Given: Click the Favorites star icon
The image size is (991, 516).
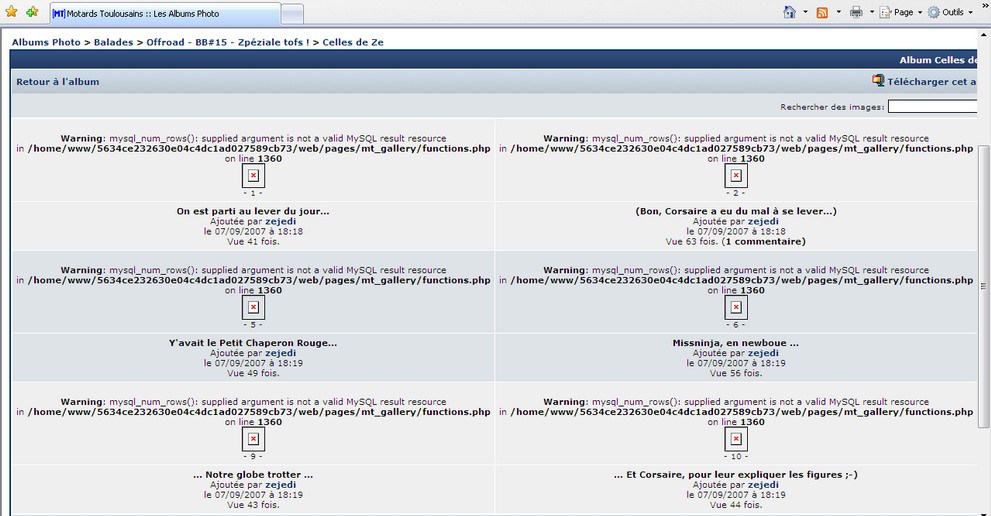Looking at the screenshot, I should click(x=11, y=12).
